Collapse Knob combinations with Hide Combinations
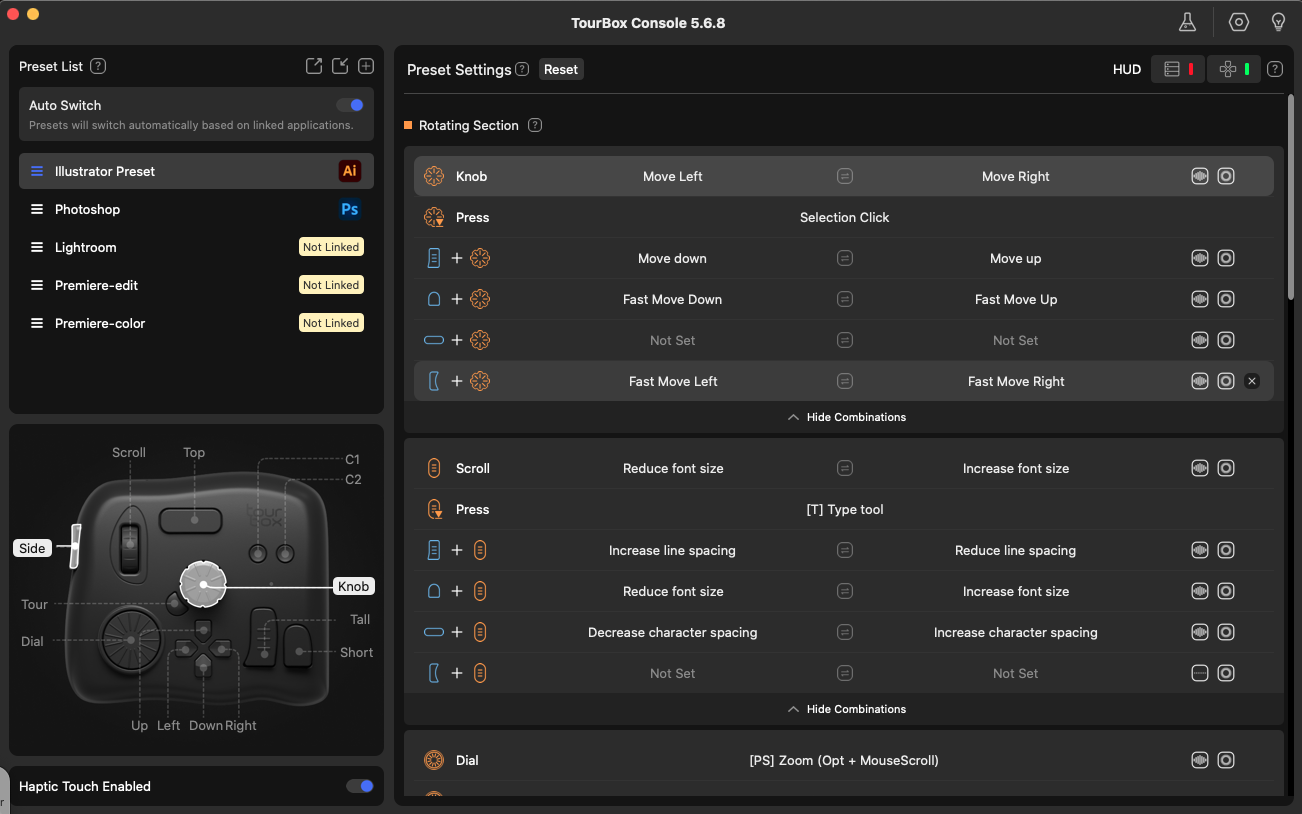 pos(845,417)
